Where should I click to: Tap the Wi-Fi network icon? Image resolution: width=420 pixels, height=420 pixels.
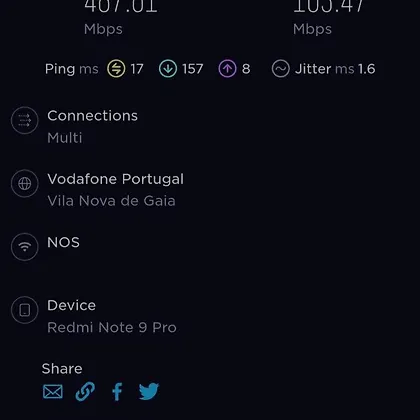tap(25, 247)
